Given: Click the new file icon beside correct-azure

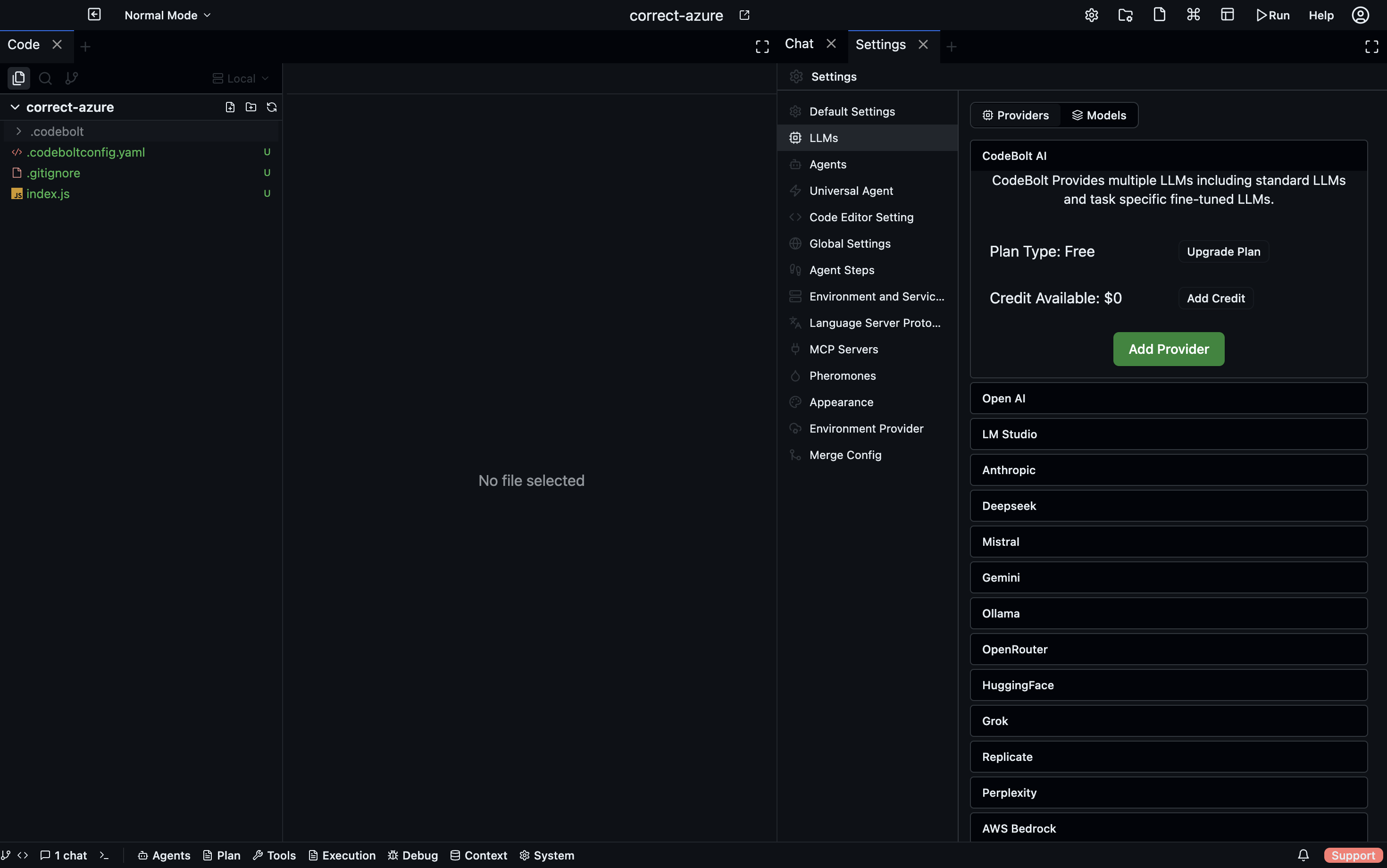Looking at the screenshot, I should pos(230,108).
